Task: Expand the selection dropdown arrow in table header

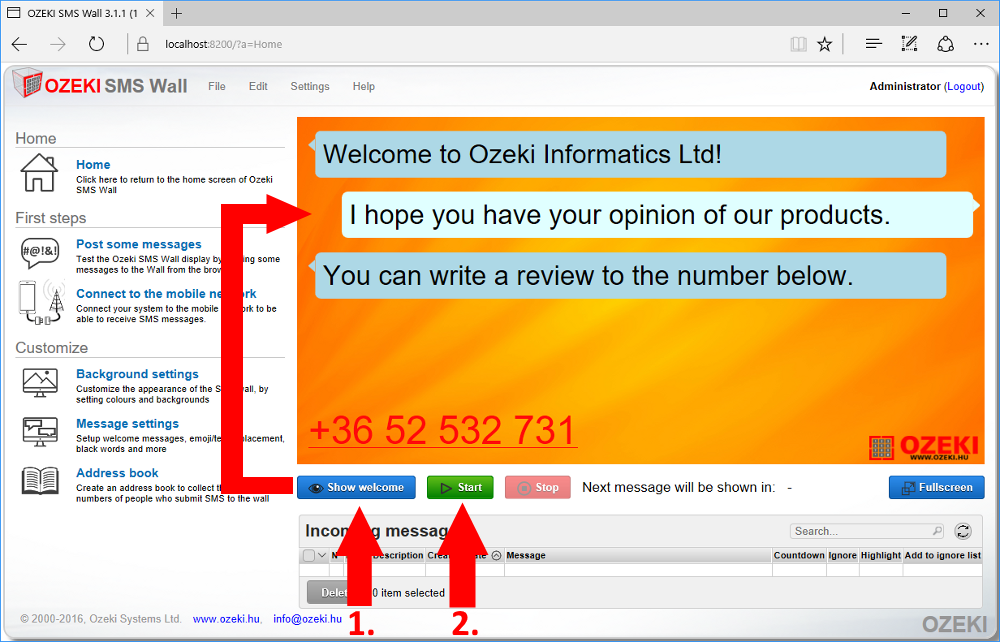Action: pyautogui.click(x=322, y=555)
